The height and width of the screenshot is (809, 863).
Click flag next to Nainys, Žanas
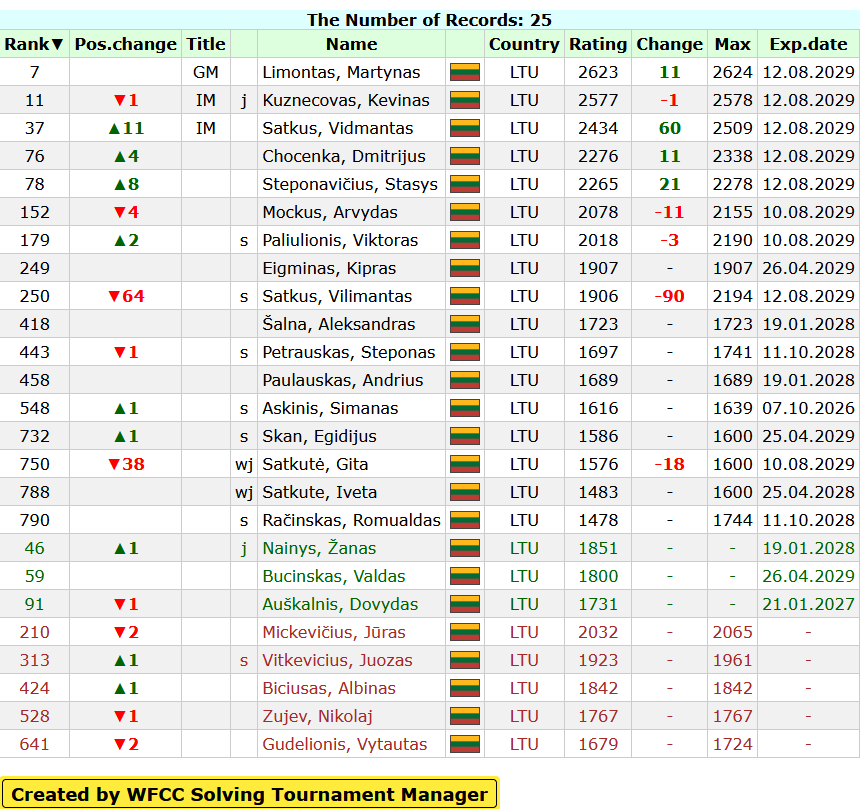[465, 548]
